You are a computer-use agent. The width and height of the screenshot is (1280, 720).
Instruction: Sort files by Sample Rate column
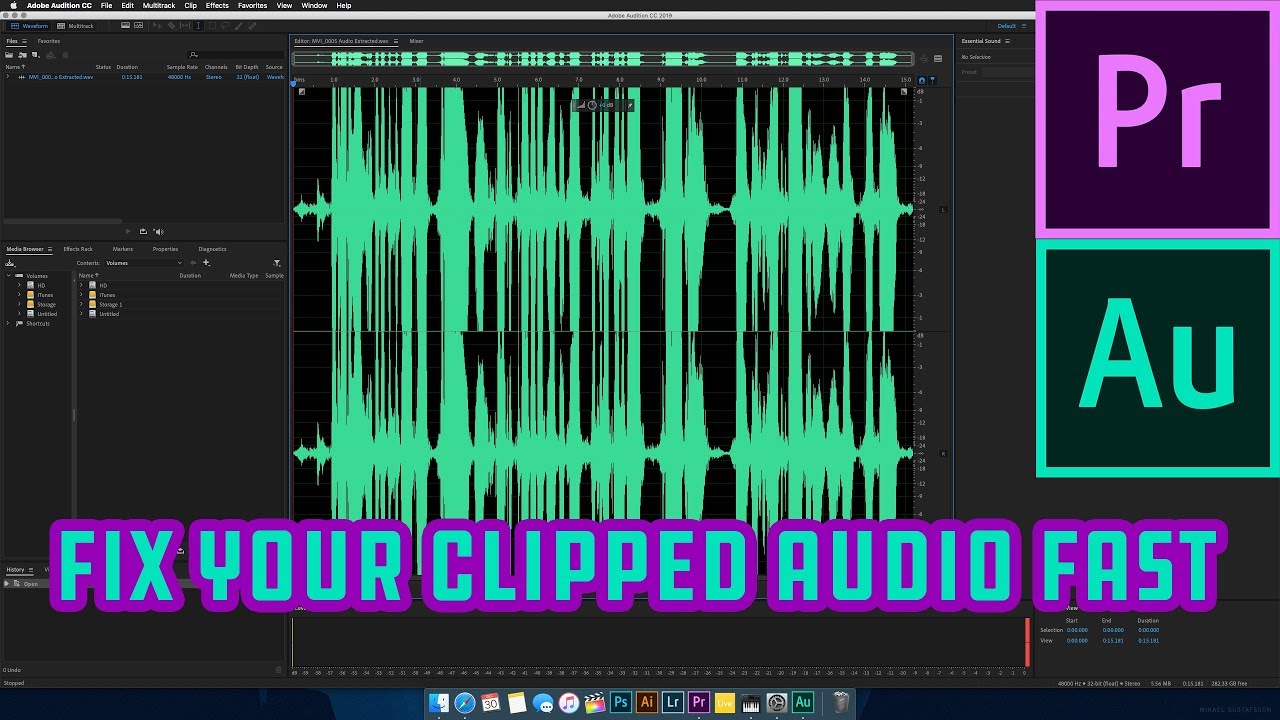[182, 67]
